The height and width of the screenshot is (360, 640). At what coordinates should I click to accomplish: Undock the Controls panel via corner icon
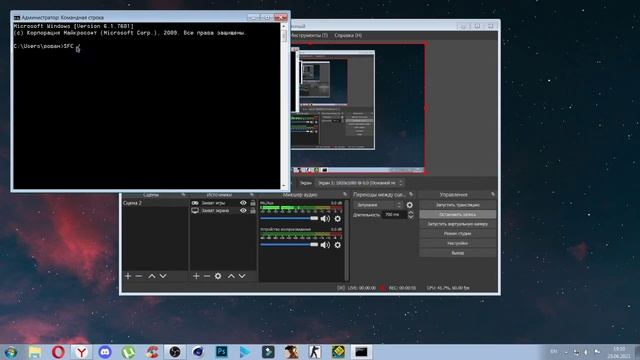point(493,195)
